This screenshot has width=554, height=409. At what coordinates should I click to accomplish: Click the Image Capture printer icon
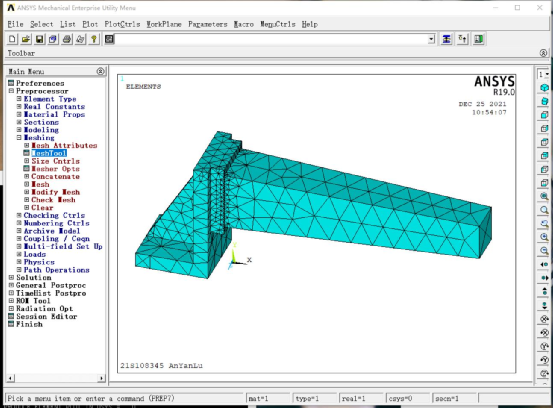tap(67, 39)
